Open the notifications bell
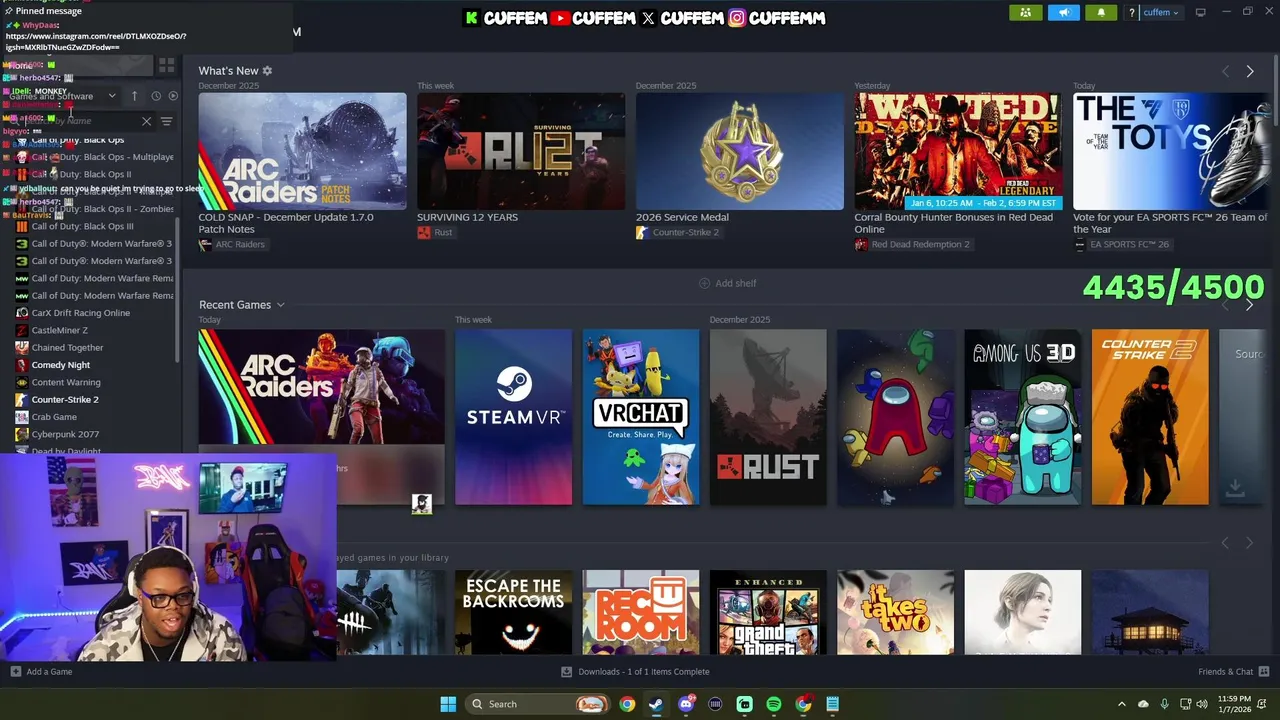Viewport: 1280px width, 720px height. pos(1101,13)
